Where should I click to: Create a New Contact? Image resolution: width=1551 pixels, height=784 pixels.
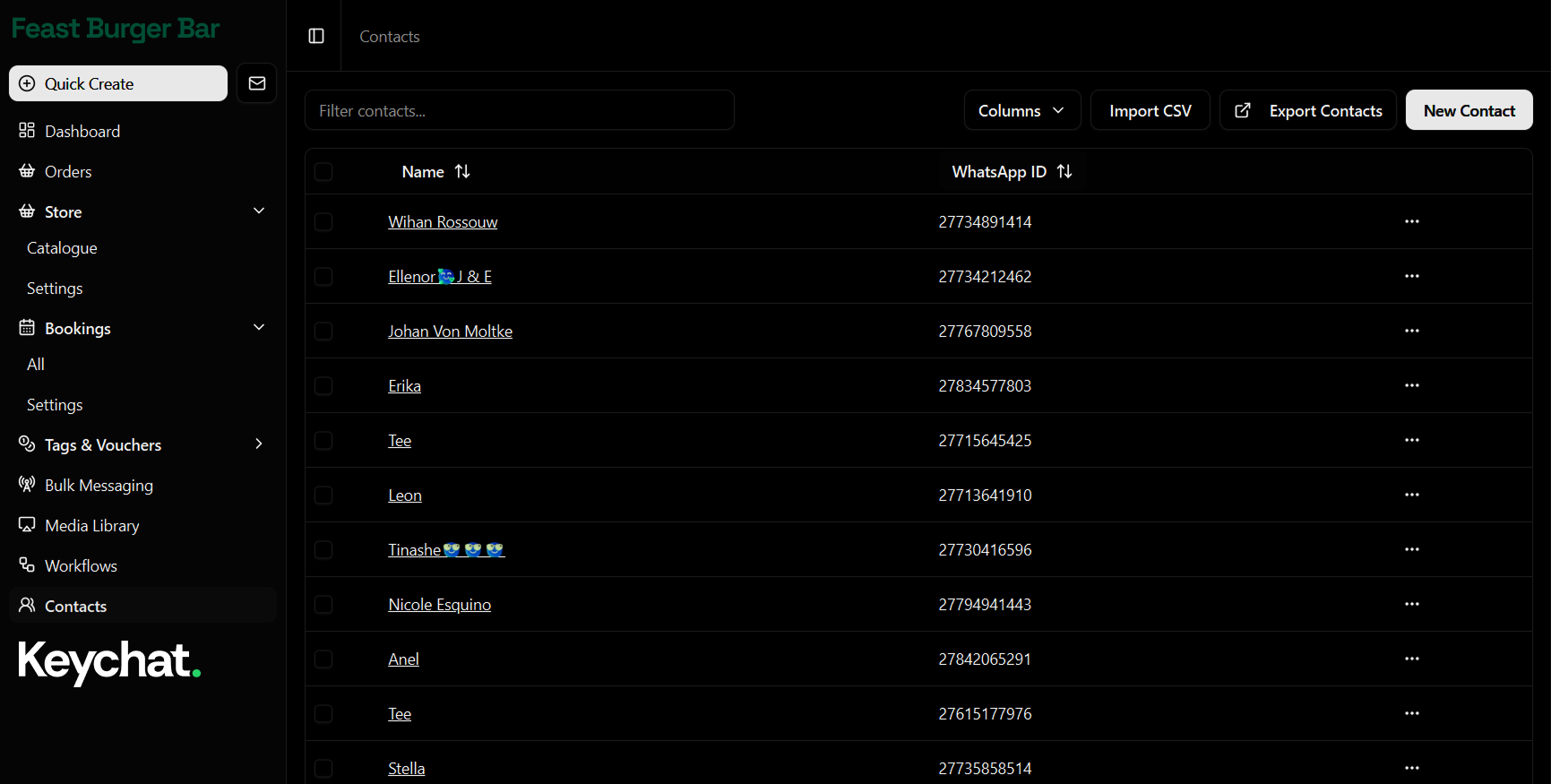point(1469,109)
